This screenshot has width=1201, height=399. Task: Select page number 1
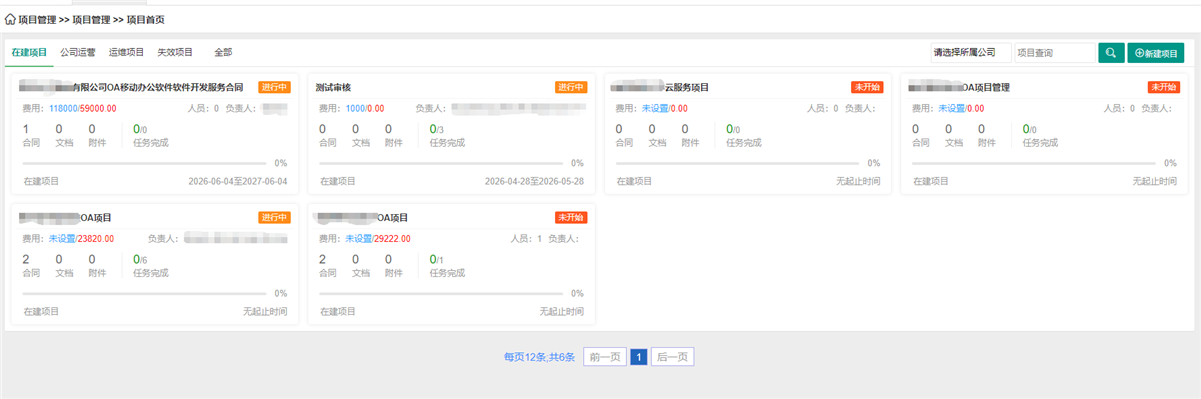point(638,357)
